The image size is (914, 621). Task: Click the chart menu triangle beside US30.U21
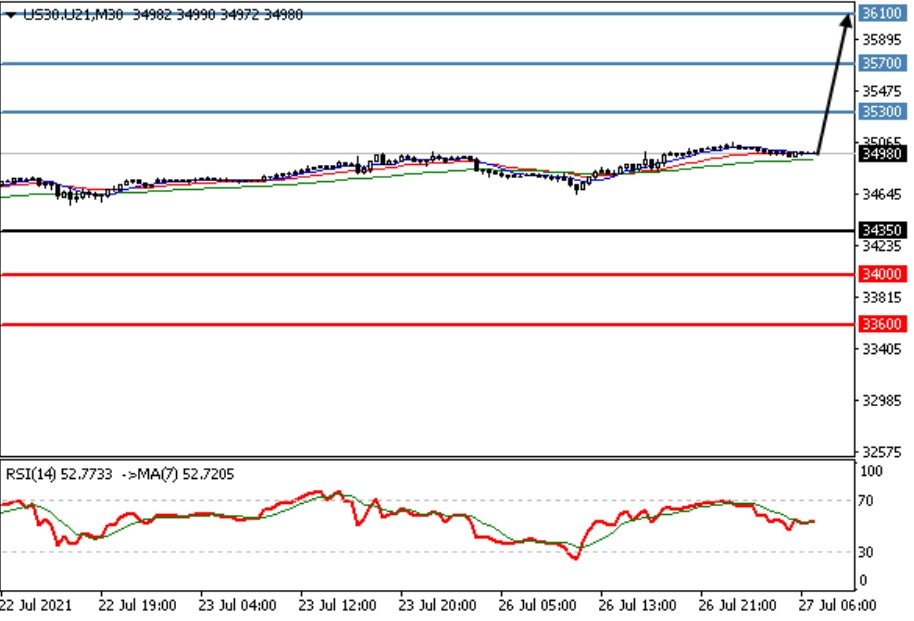click(11, 15)
